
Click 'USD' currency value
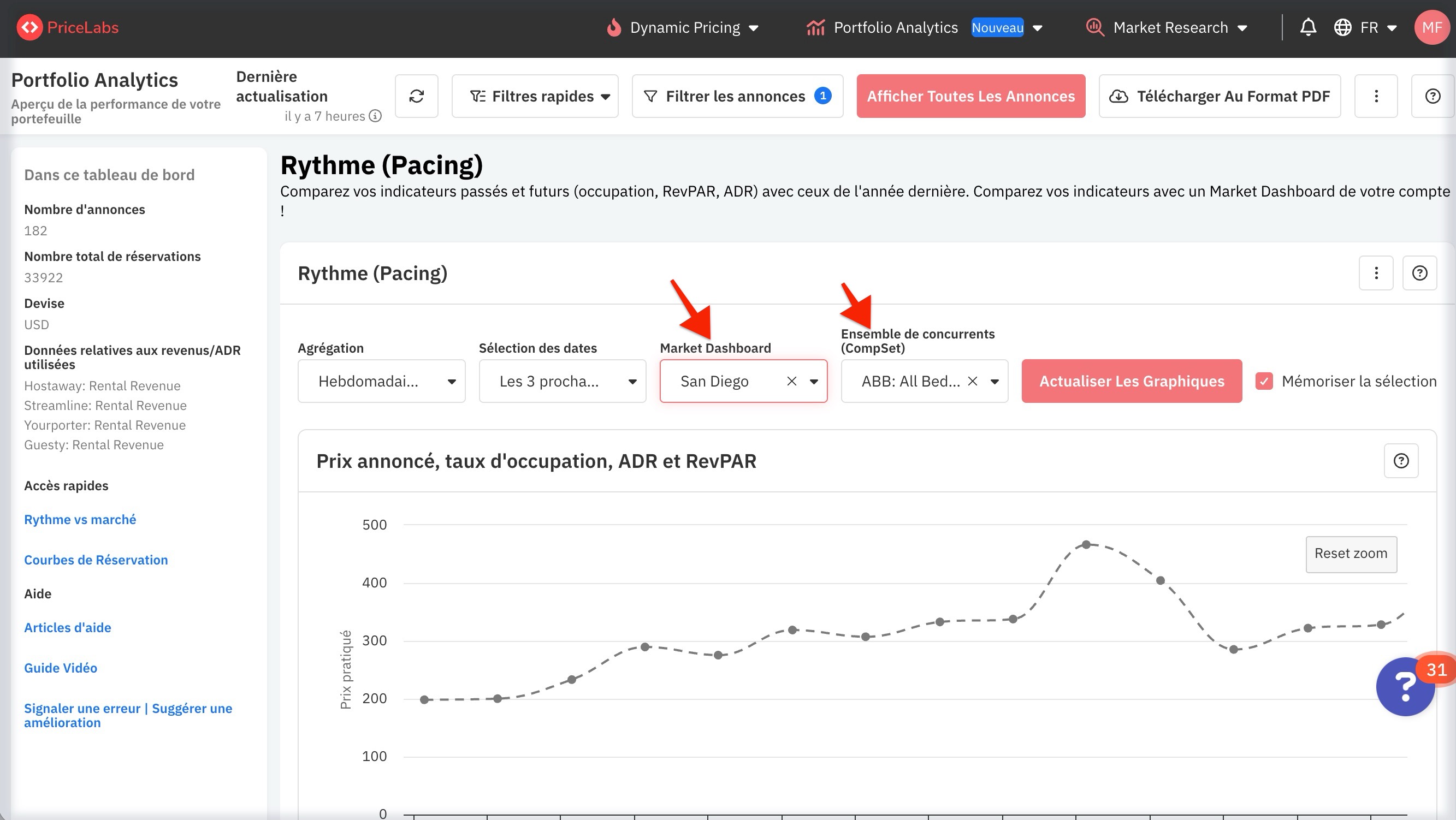[x=37, y=324]
